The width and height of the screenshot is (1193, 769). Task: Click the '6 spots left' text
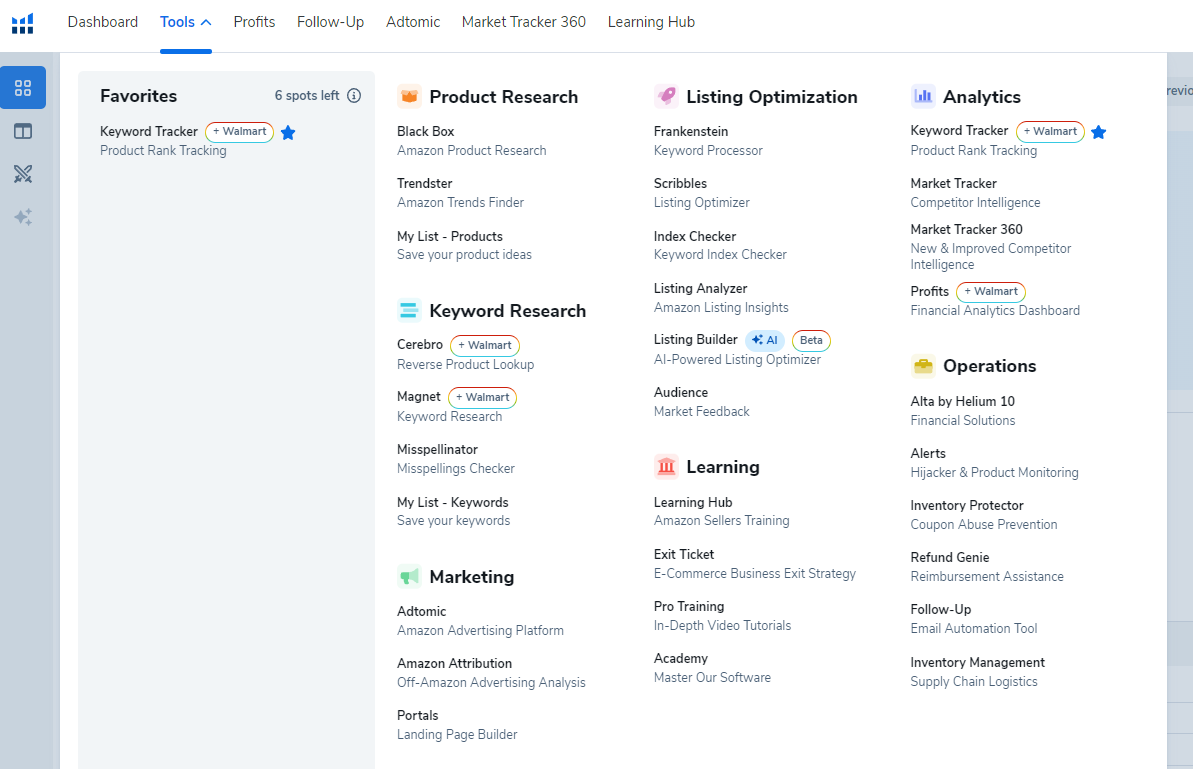307,96
